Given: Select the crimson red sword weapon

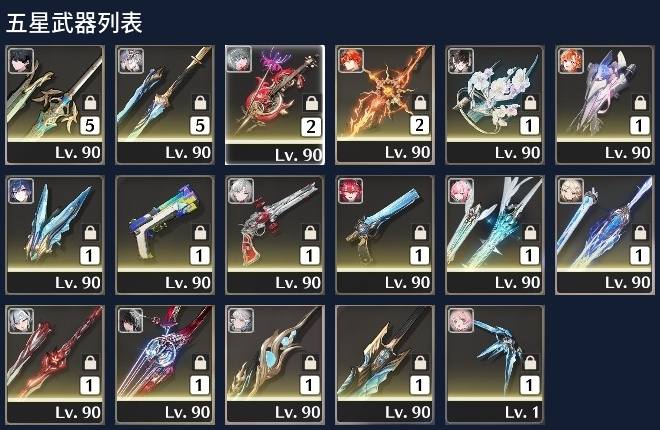Looking at the screenshot, I should pos(55,365).
